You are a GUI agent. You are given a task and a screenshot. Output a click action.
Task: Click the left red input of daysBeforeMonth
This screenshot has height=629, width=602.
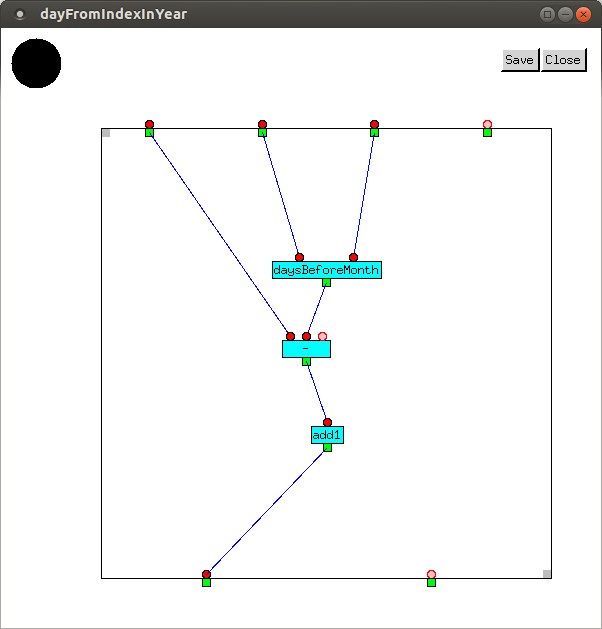pyautogui.click(x=299, y=257)
